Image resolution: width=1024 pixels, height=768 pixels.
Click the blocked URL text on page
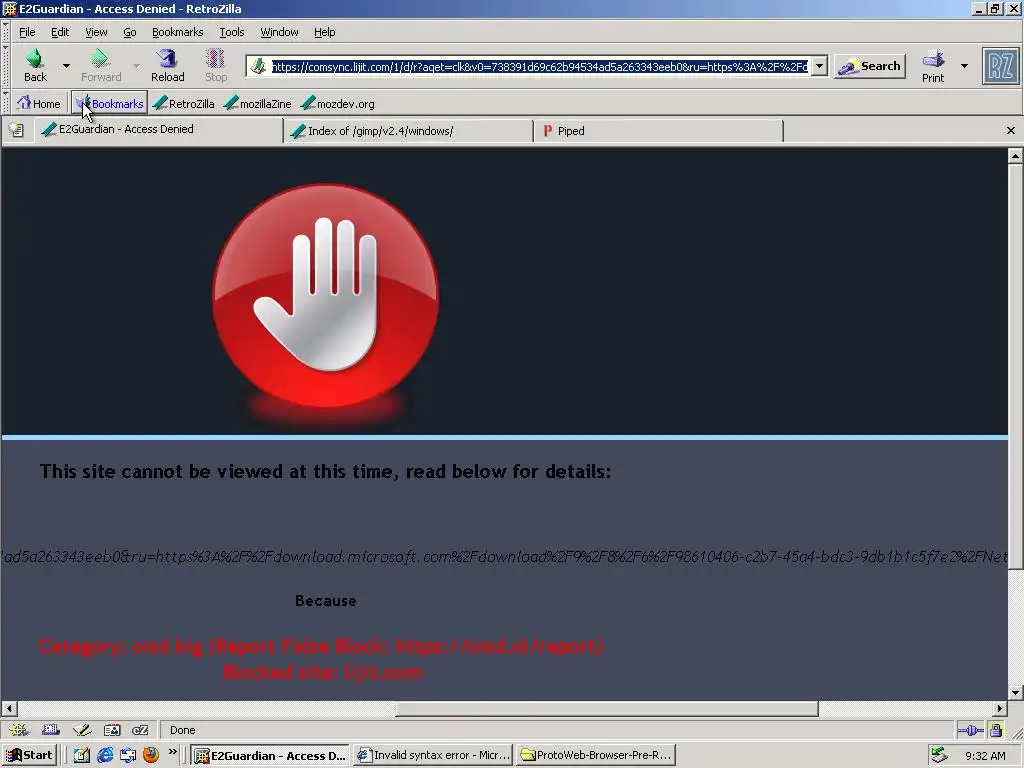pos(504,556)
